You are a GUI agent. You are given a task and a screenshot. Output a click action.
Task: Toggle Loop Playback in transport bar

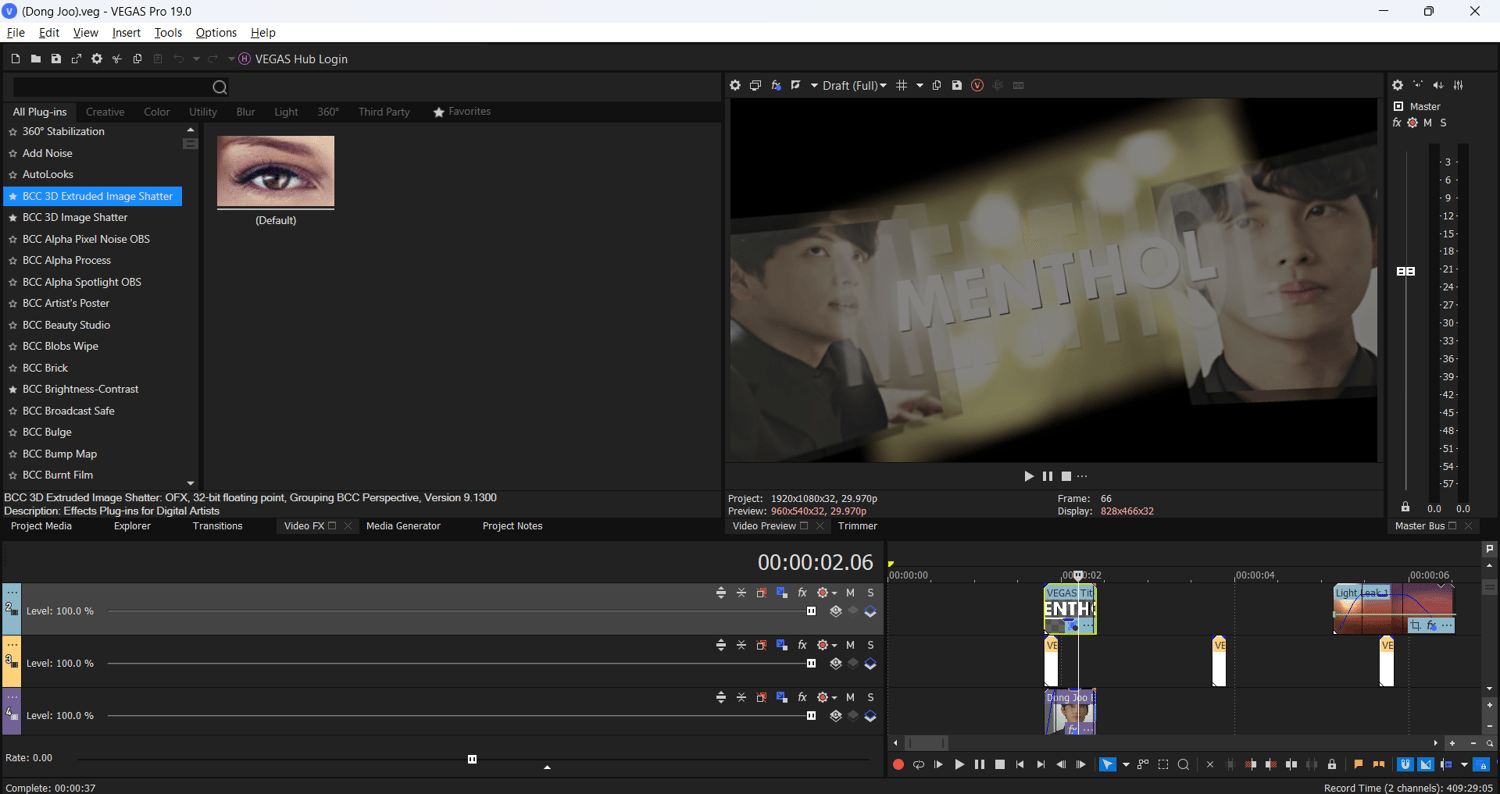coord(918,765)
